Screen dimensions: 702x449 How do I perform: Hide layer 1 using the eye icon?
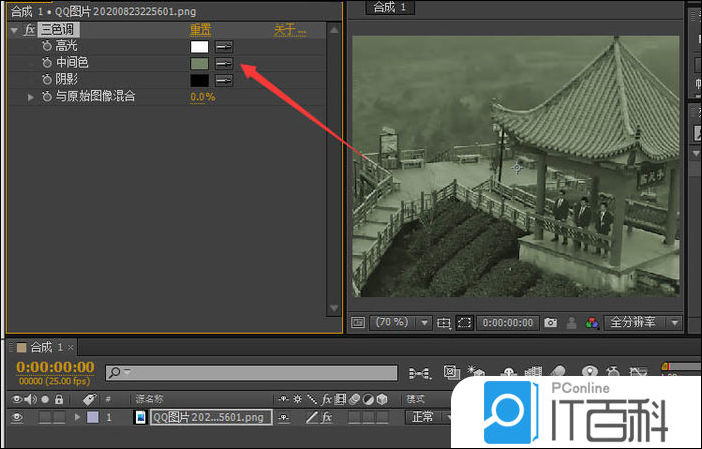tap(16, 417)
